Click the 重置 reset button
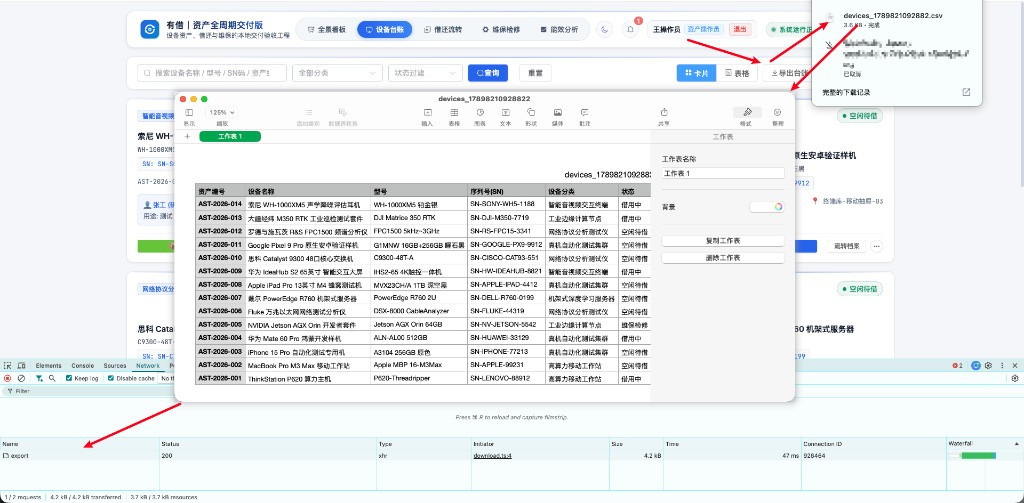Viewport: 1024px width, 503px height. 536,73
